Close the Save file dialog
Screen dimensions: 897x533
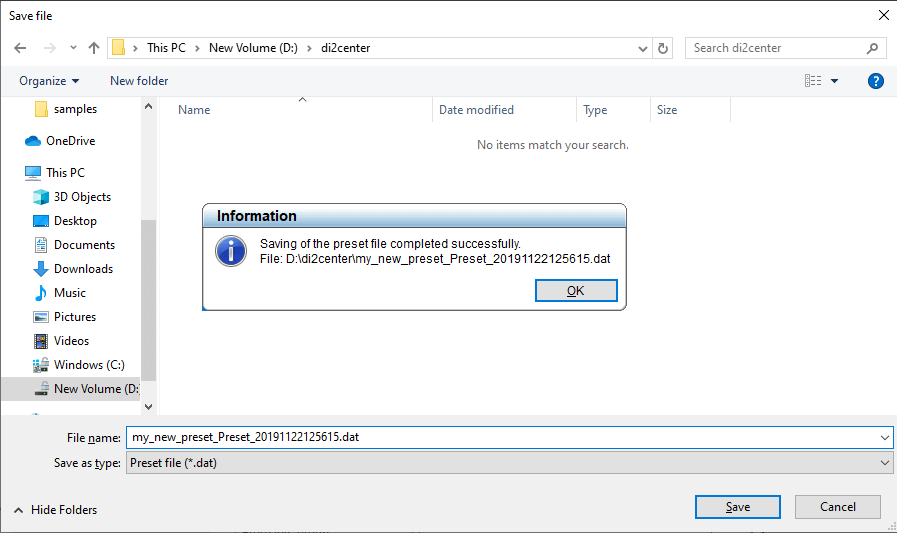click(883, 15)
